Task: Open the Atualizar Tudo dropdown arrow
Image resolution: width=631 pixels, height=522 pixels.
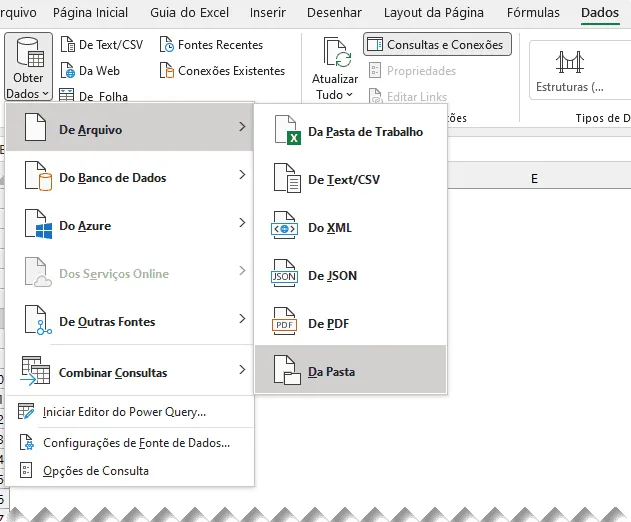Action: (x=349, y=95)
